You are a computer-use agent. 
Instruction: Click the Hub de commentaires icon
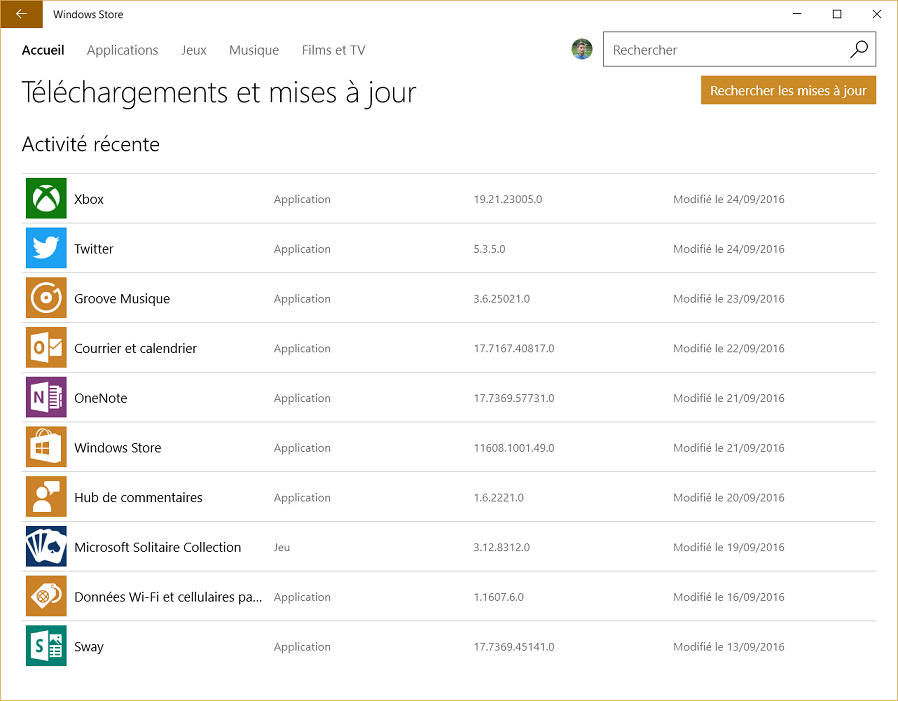pos(46,497)
